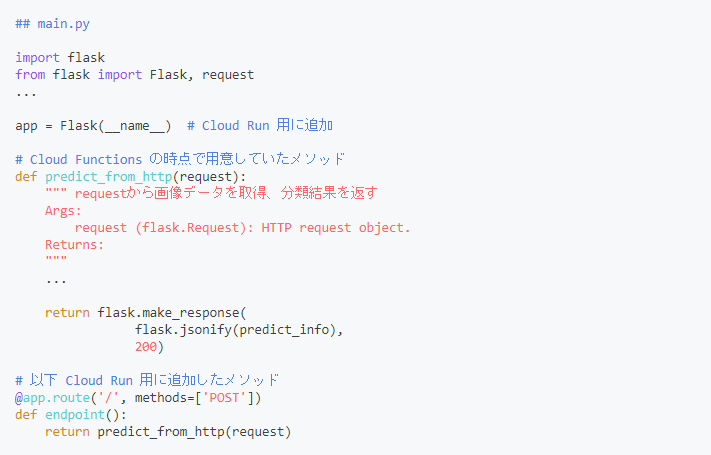This screenshot has height=455, width=711.
Task: Click the '200' status code number
Action: tap(149, 347)
